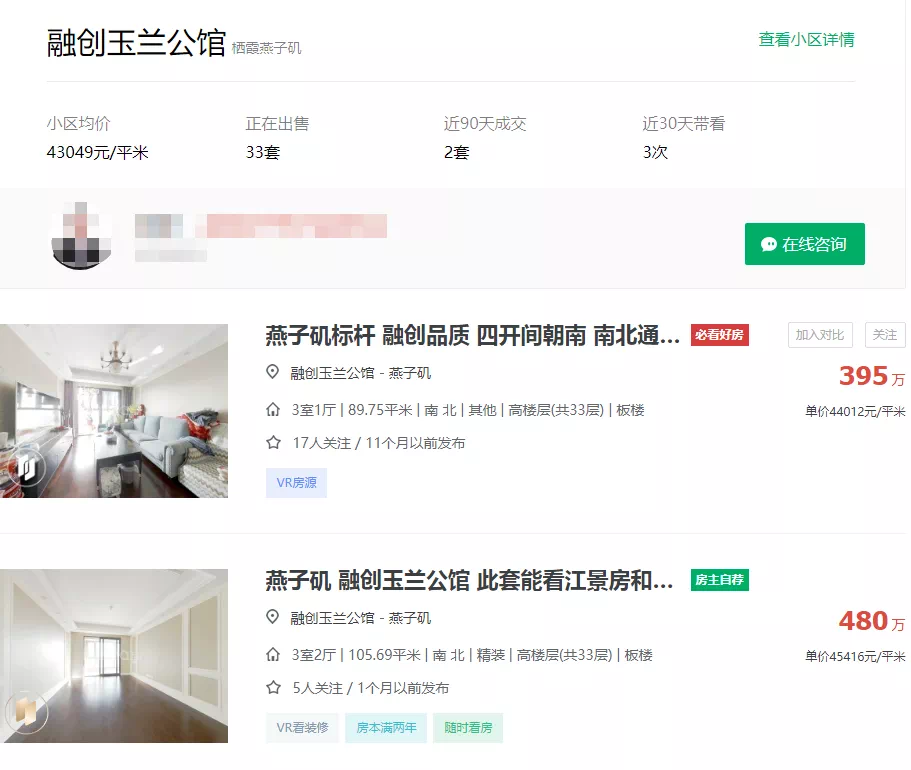Image resolution: width=911 pixels, height=770 pixels.
Task: Click the location pin icon on the 480万 listing
Action: point(272,617)
